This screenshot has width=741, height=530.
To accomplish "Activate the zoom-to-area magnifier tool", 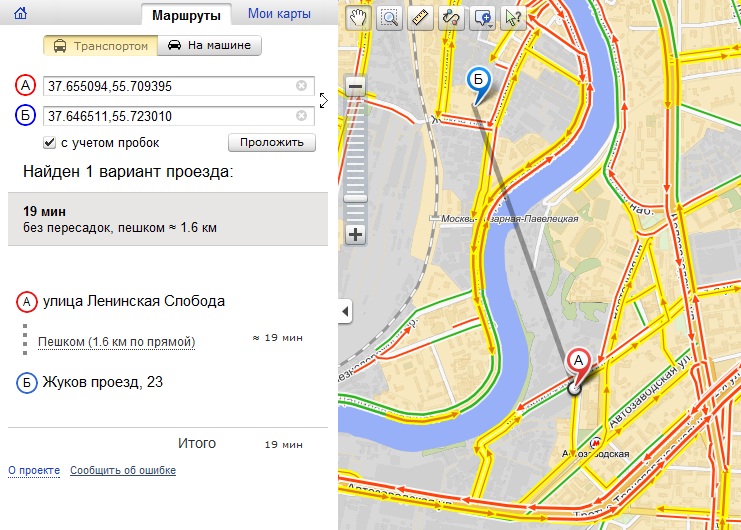I will pyautogui.click(x=389, y=17).
